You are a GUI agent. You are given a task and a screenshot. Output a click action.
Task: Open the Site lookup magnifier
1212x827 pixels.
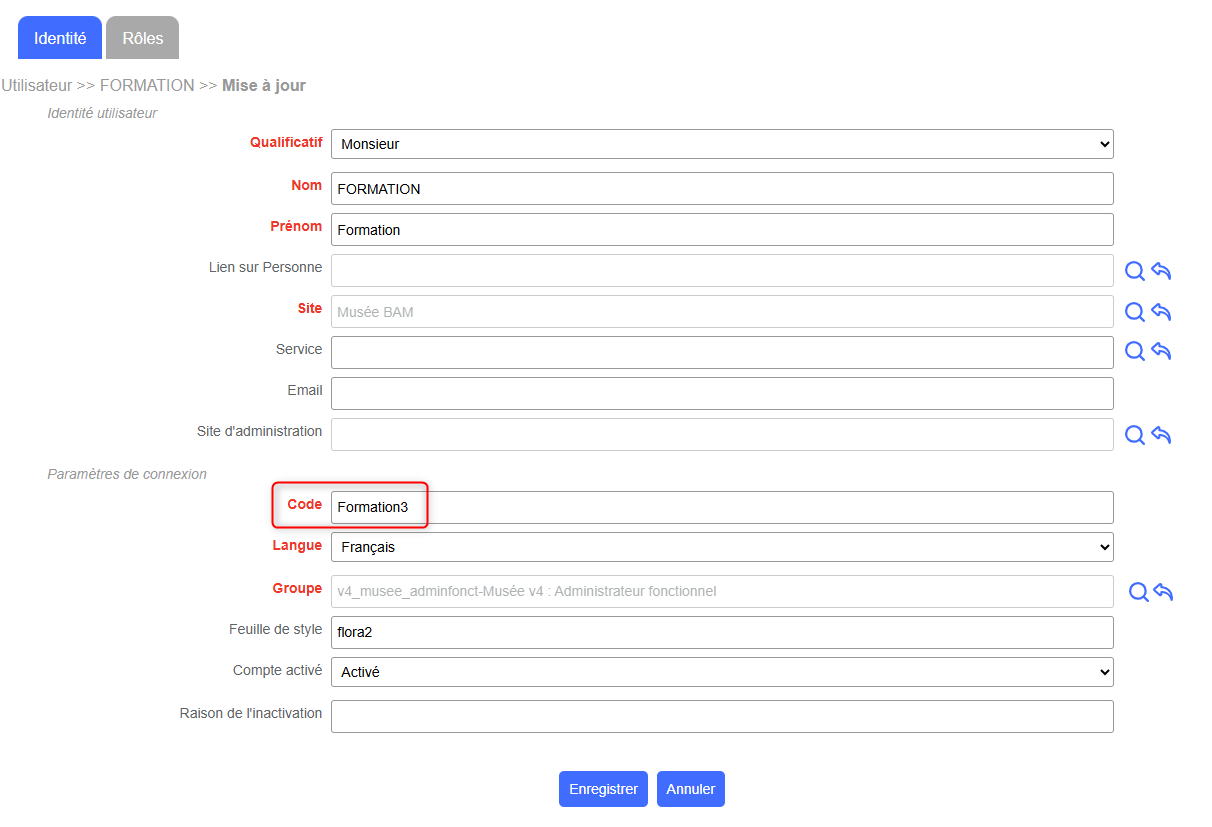[x=1135, y=312]
